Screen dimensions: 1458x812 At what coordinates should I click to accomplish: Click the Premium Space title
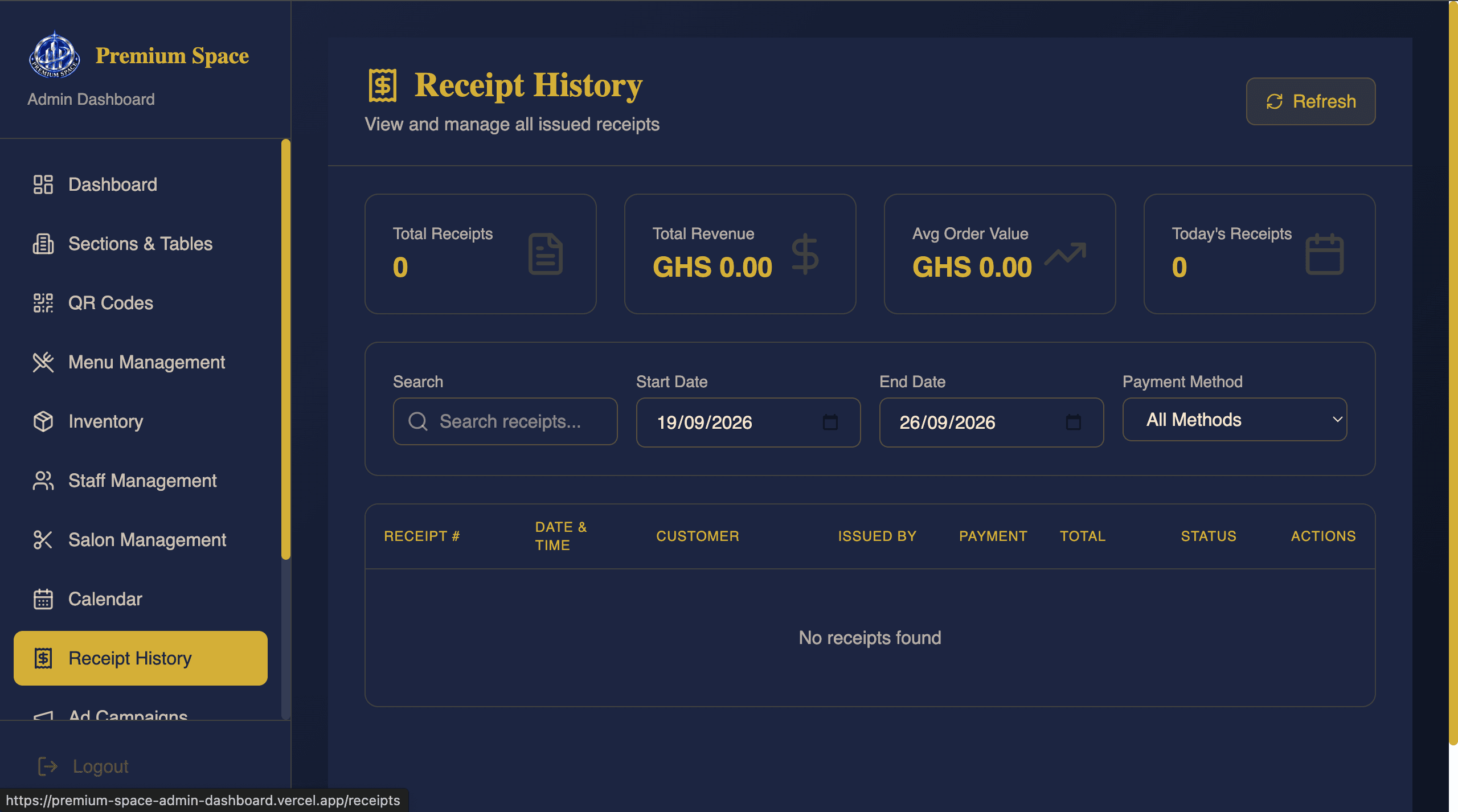point(172,56)
